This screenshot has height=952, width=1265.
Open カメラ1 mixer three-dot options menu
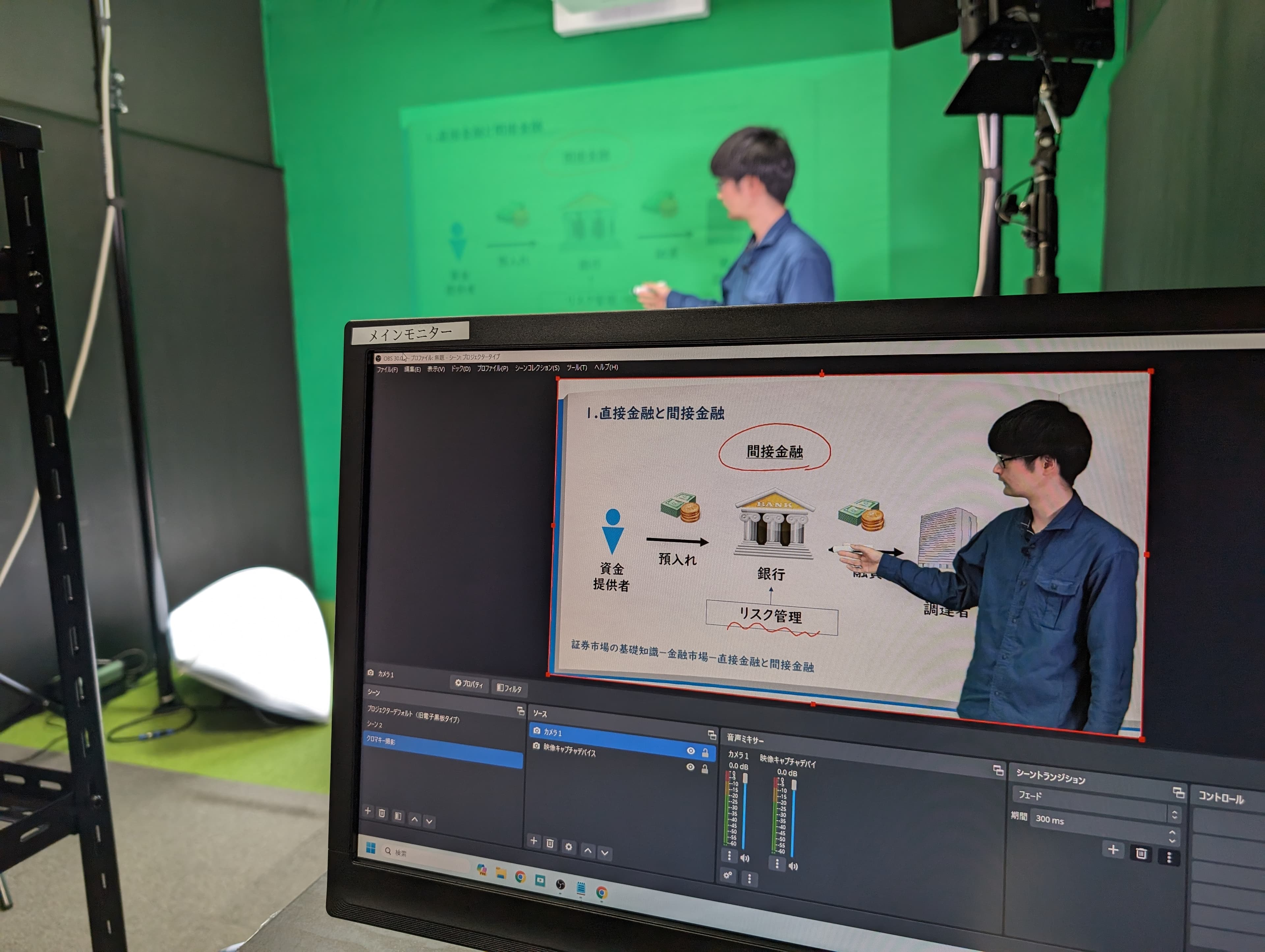pyautogui.click(x=729, y=856)
